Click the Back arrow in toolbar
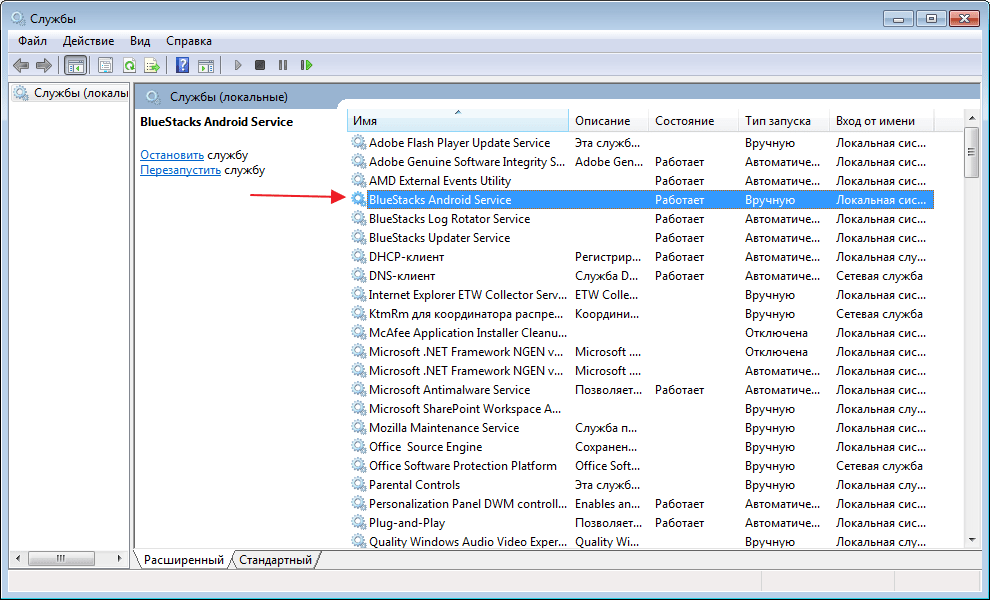Viewport: 990px width, 600px height. [21, 65]
